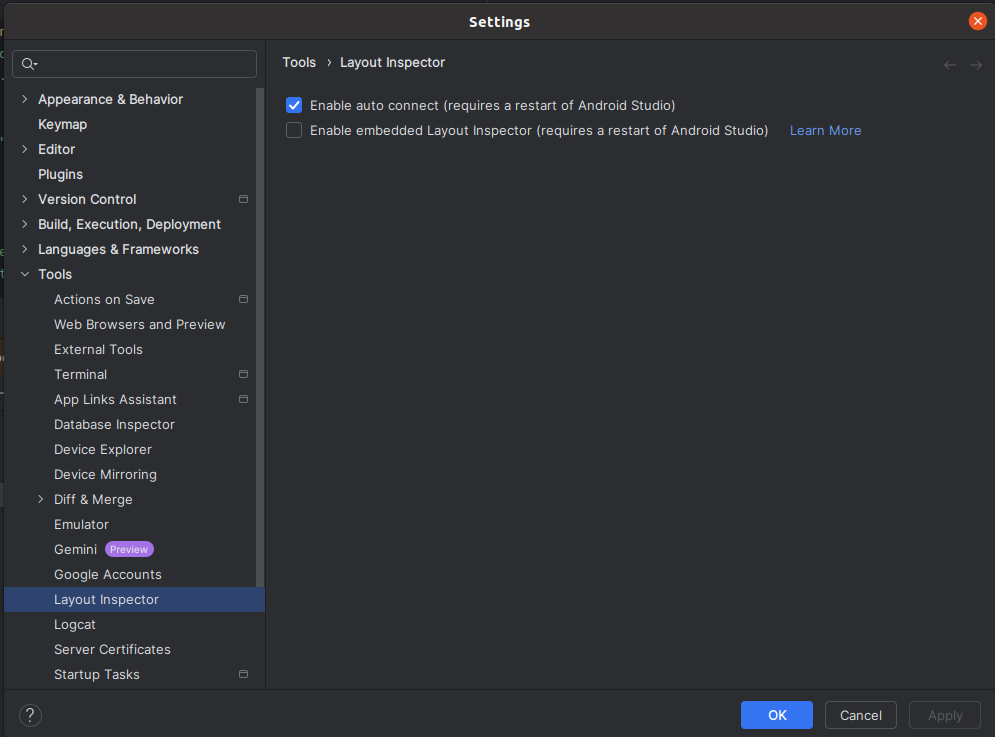Expand the Diff & Merge node
This screenshot has height=737, width=995.
tap(41, 500)
